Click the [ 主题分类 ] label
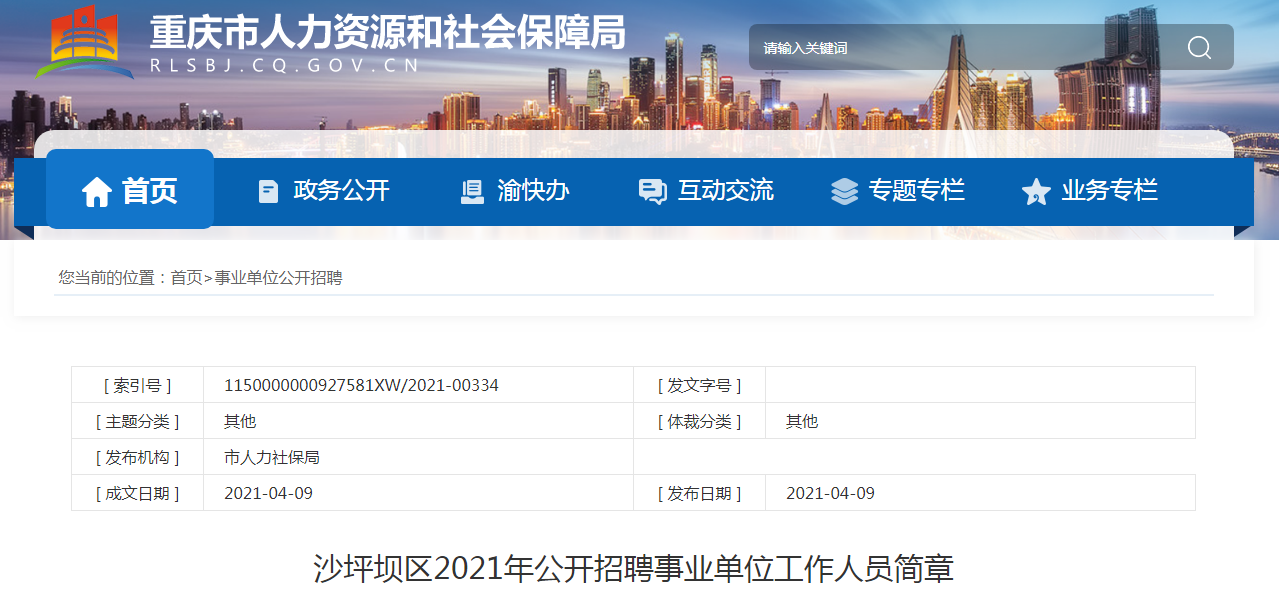This screenshot has width=1279, height=599. click(x=137, y=421)
